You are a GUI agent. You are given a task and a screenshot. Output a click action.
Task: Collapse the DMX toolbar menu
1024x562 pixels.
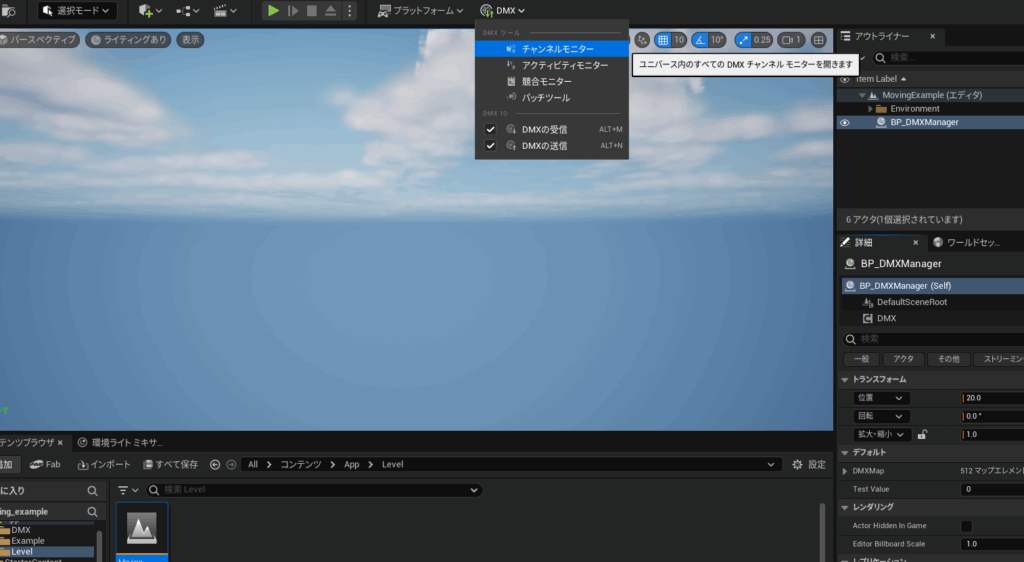point(502,10)
